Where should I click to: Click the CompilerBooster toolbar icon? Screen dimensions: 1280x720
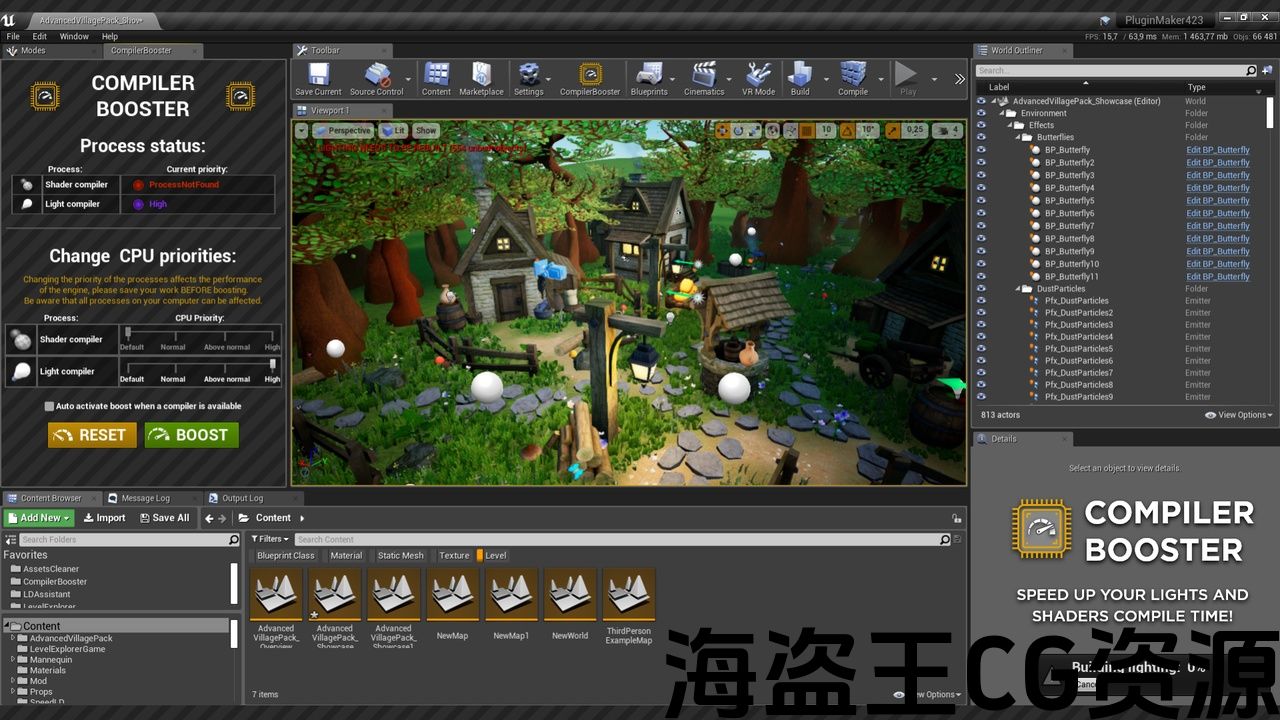click(x=590, y=76)
